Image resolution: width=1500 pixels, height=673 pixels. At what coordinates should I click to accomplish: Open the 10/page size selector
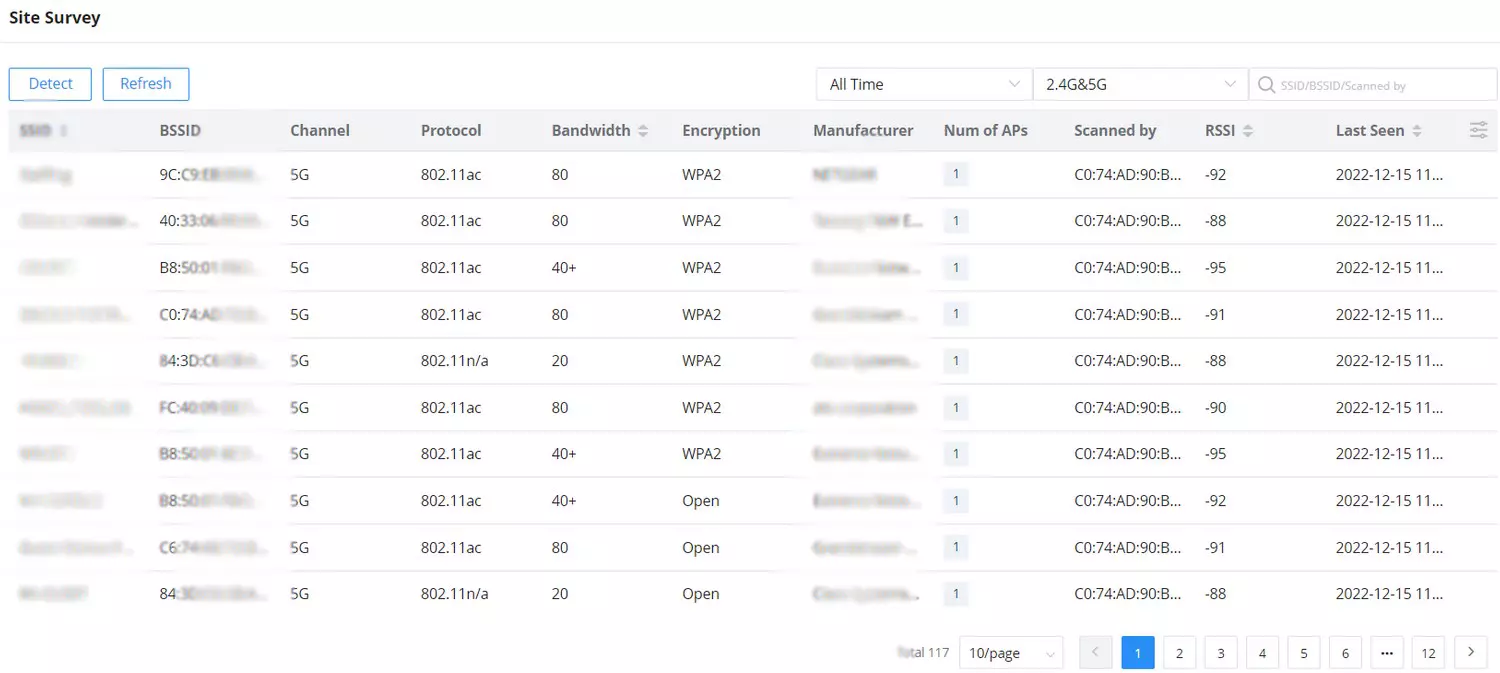point(1011,653)
